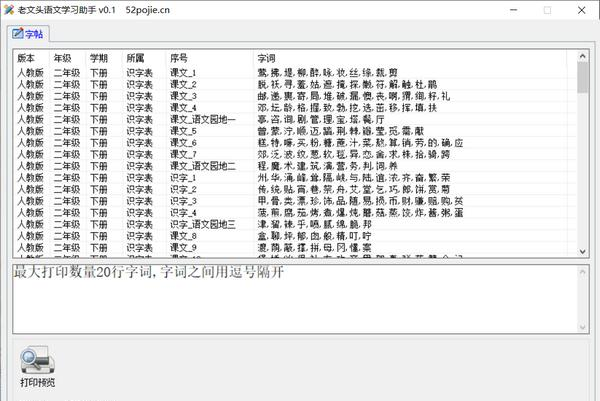Screen dimensions: 600x401
Task: Sort by 版本 column header
Action: point(31,58)
